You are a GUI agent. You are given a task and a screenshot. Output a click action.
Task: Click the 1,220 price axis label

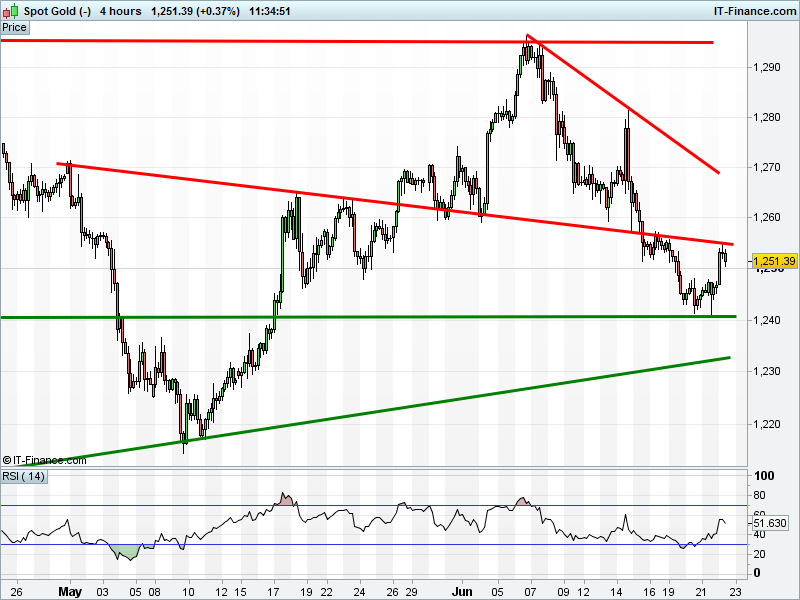coord(767,424)
